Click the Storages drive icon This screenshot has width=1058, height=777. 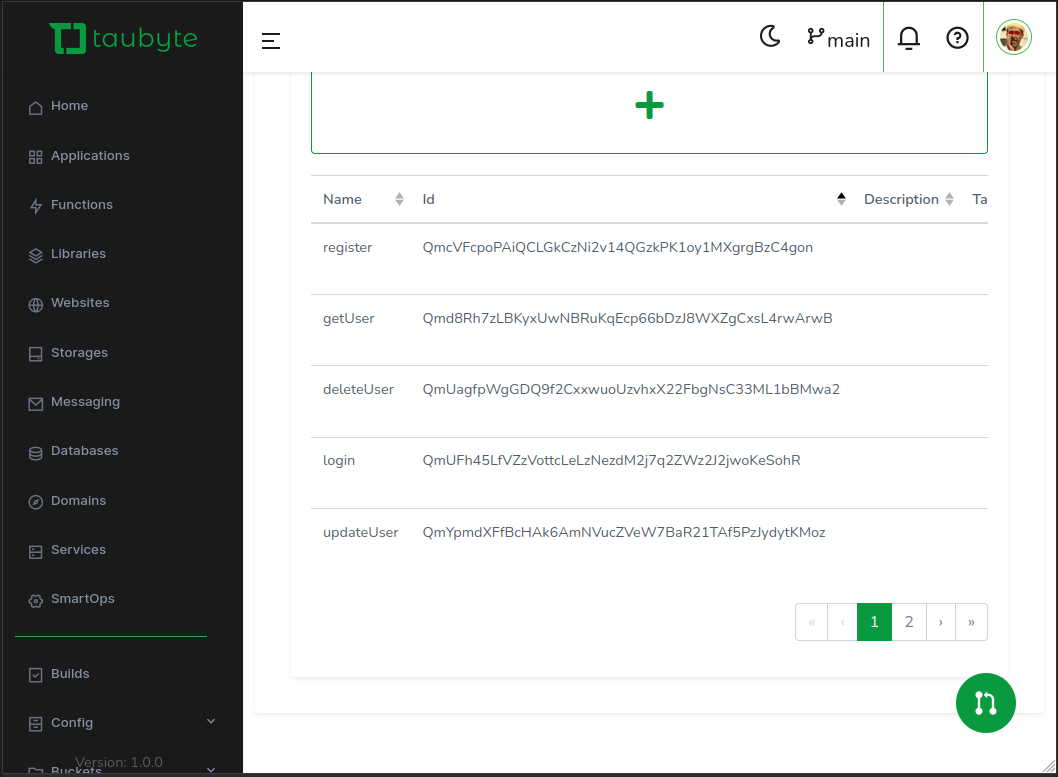[x=36, y=354]
